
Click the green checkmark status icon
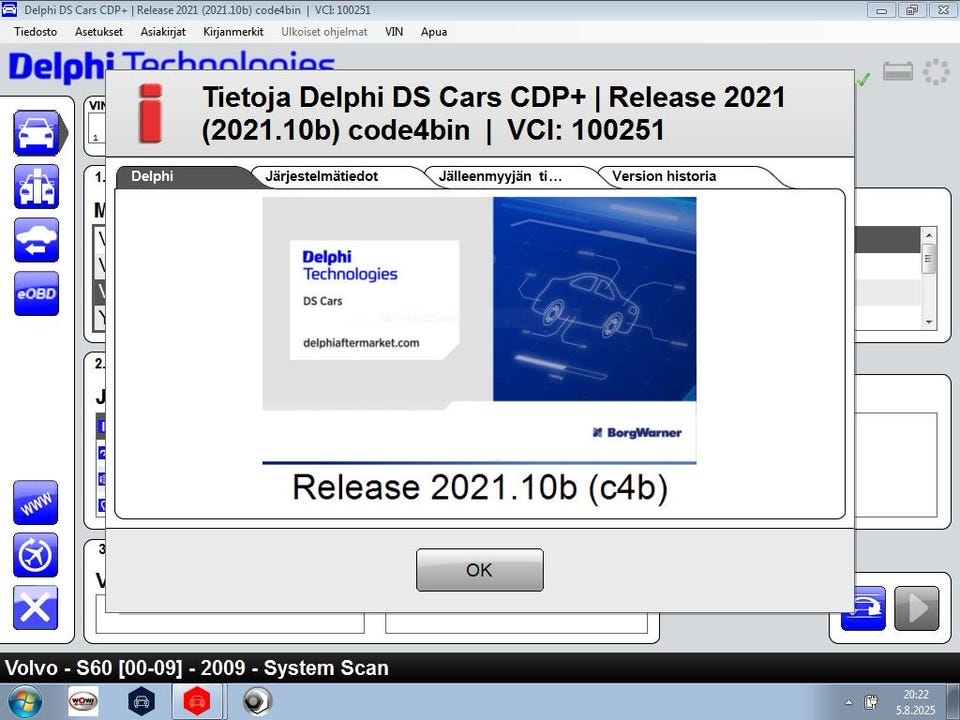863,79
